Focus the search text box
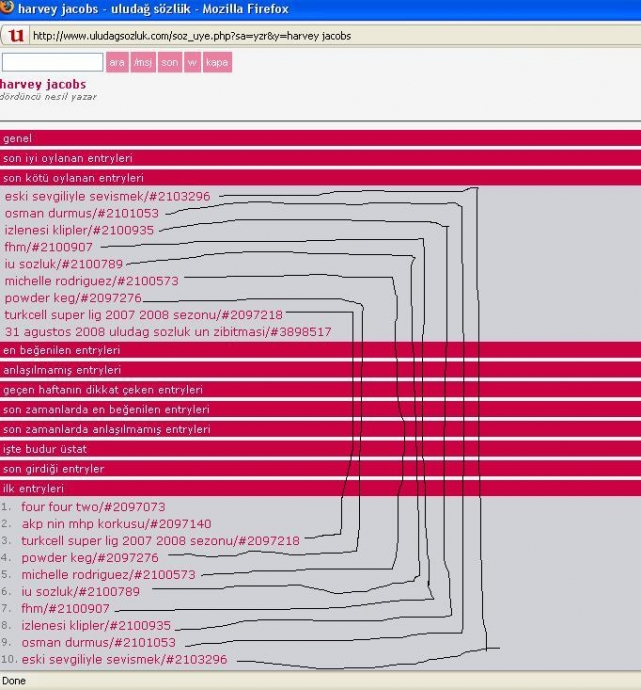The image size is (641, 690). point(52,62)
